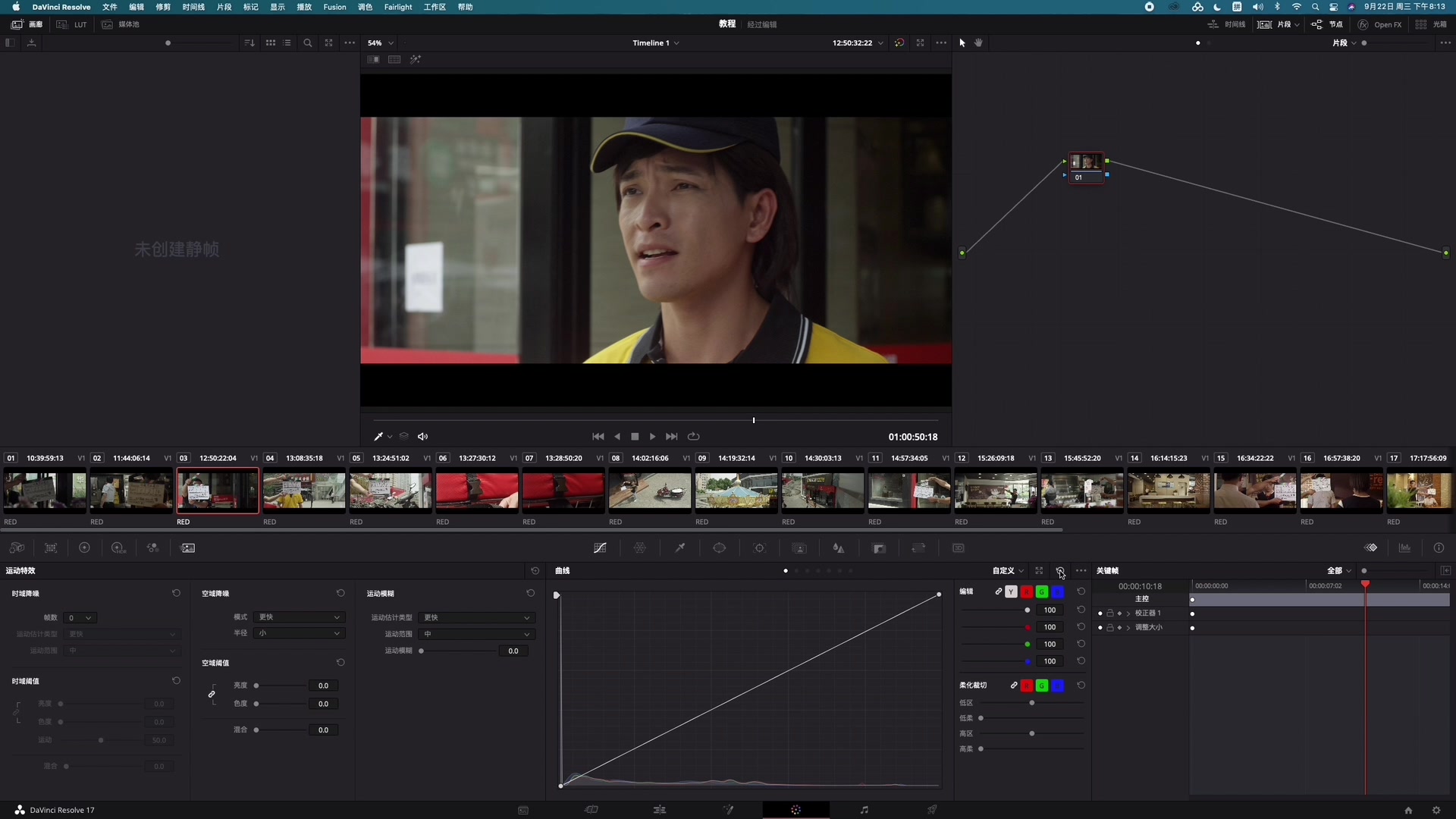This screenshot has height=819, width=1456.
Task: Open the RGB Mixer palette icon
Action: coord(152,548)
